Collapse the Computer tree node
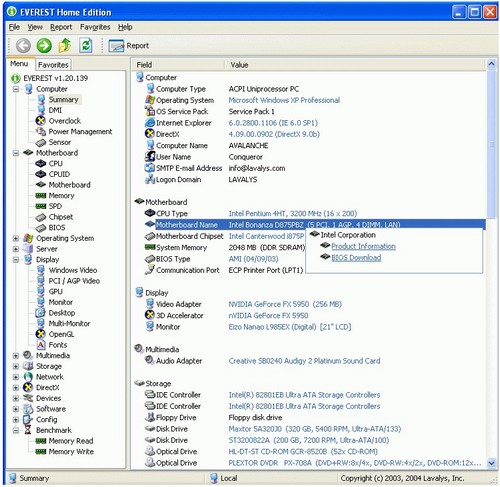This screenshot has width=500, height=487. pos(16,89)
